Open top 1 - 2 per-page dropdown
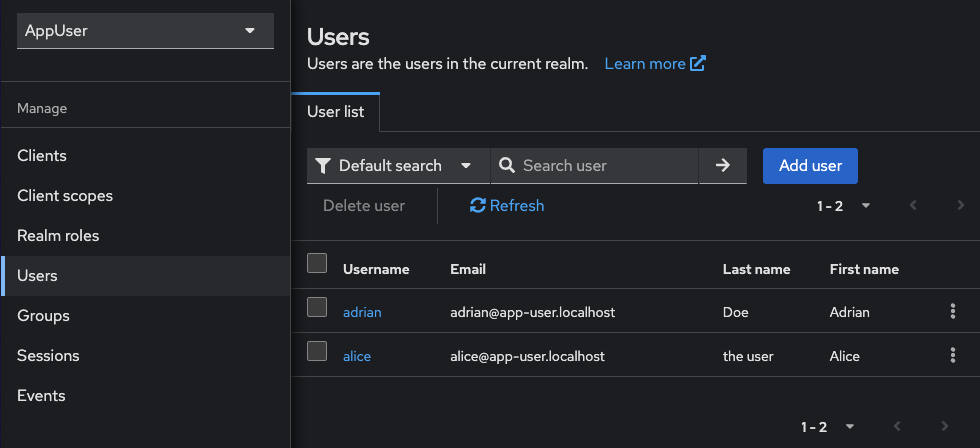The width and height of the screenshot is (980, 448). click(844, 206)
